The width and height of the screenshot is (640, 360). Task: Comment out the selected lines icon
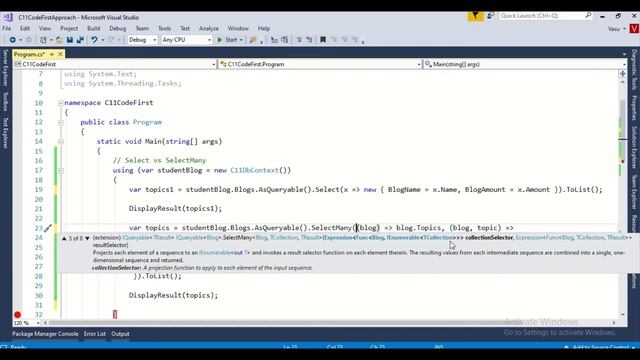pyautogui.click(x=299, y=40)
